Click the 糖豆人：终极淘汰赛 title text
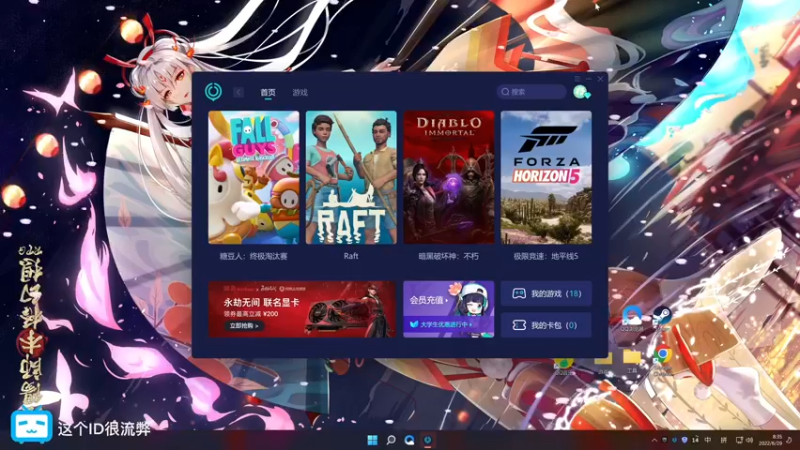The height and width of the screenshot is (450, 800). [x=254, y=256]
